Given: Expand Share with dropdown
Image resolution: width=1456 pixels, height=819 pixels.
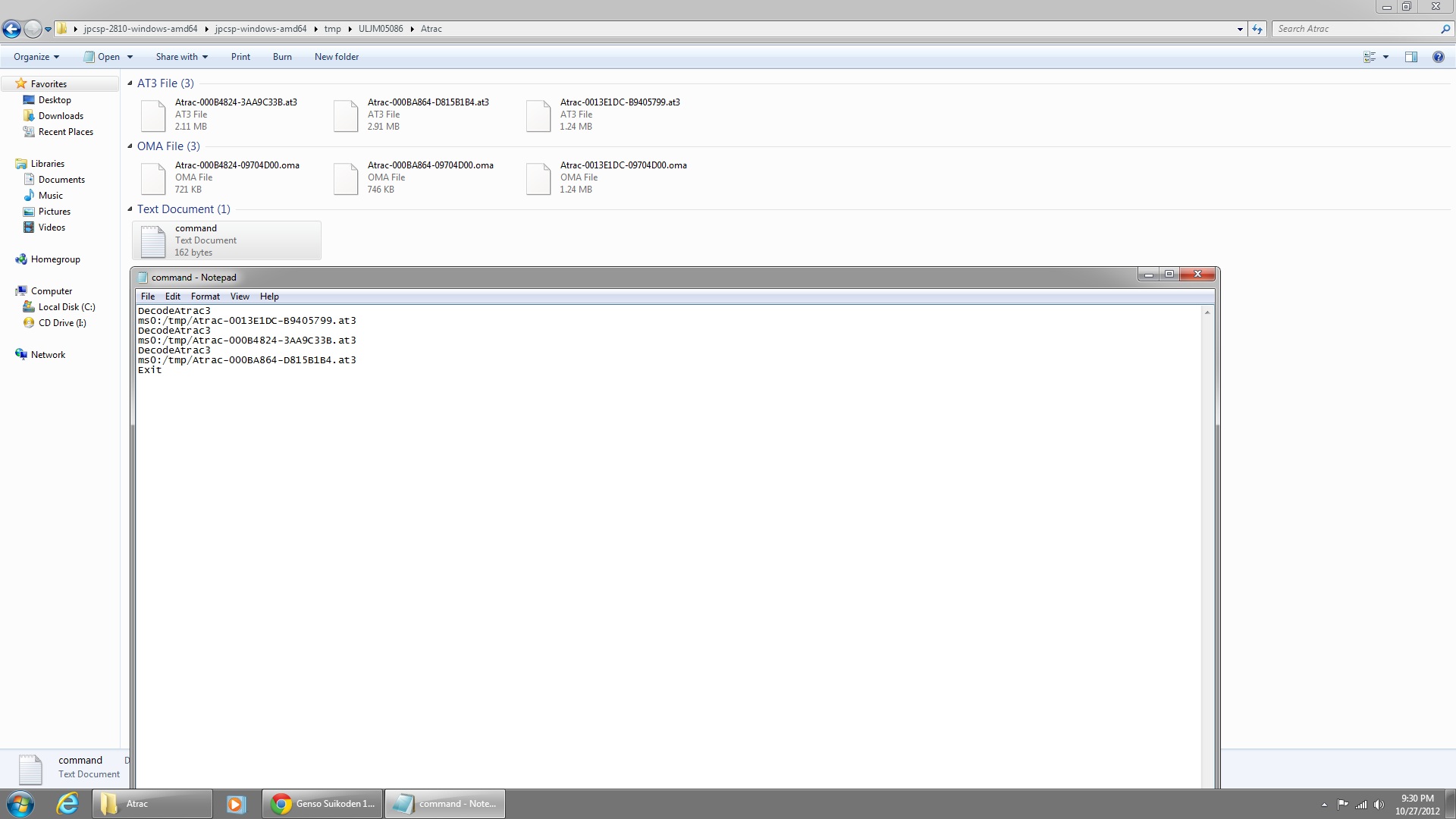Looking at the screenshot, I should coord(181,57).
